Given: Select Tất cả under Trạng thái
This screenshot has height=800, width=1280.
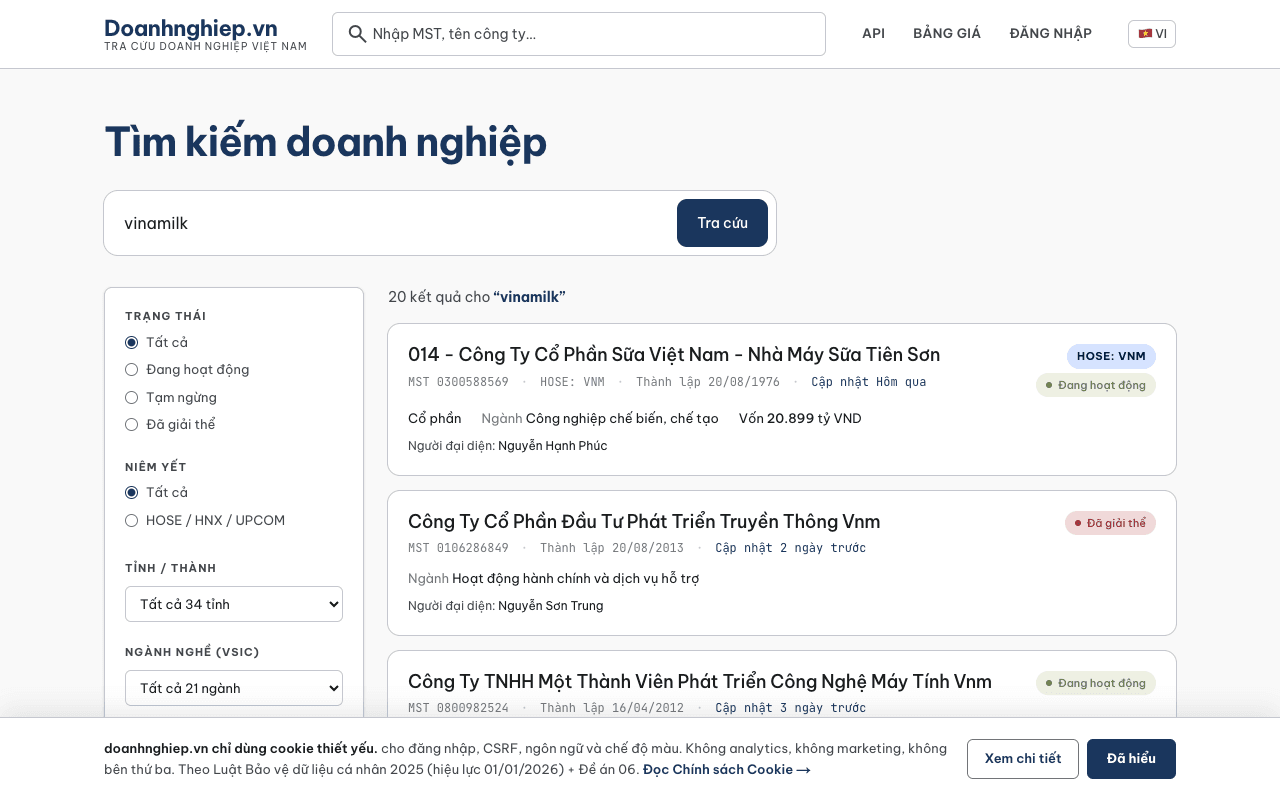Looking at the screenshot, I should tap(131, 343).
